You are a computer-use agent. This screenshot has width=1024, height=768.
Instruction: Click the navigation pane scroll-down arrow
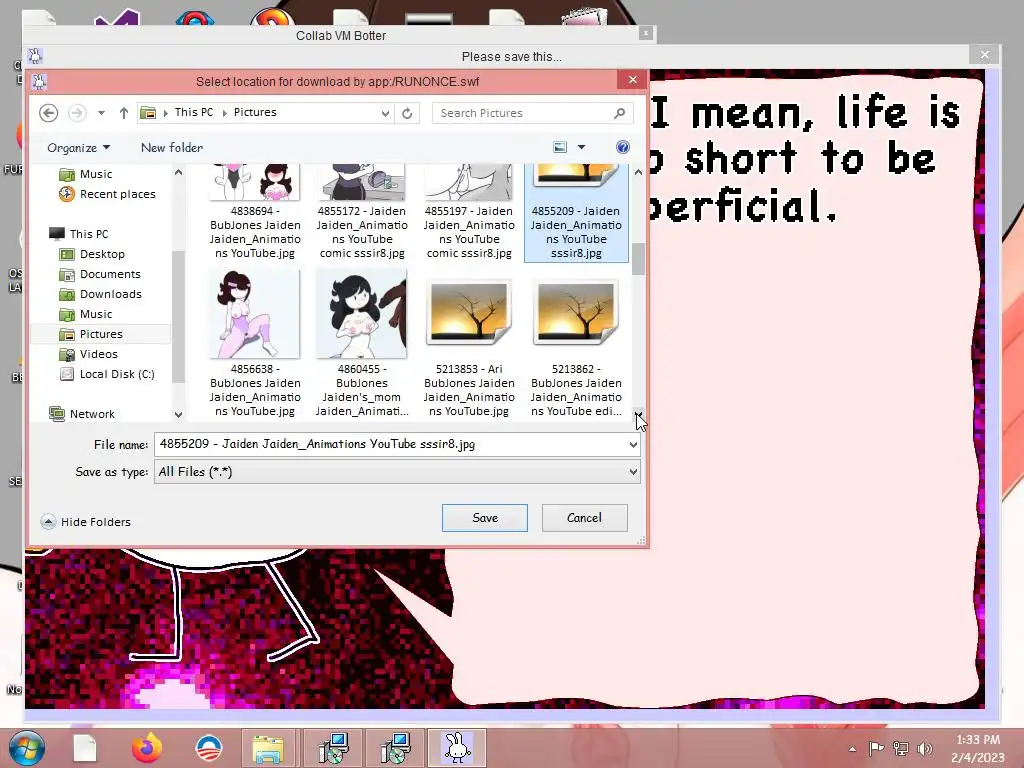(178, 414)
